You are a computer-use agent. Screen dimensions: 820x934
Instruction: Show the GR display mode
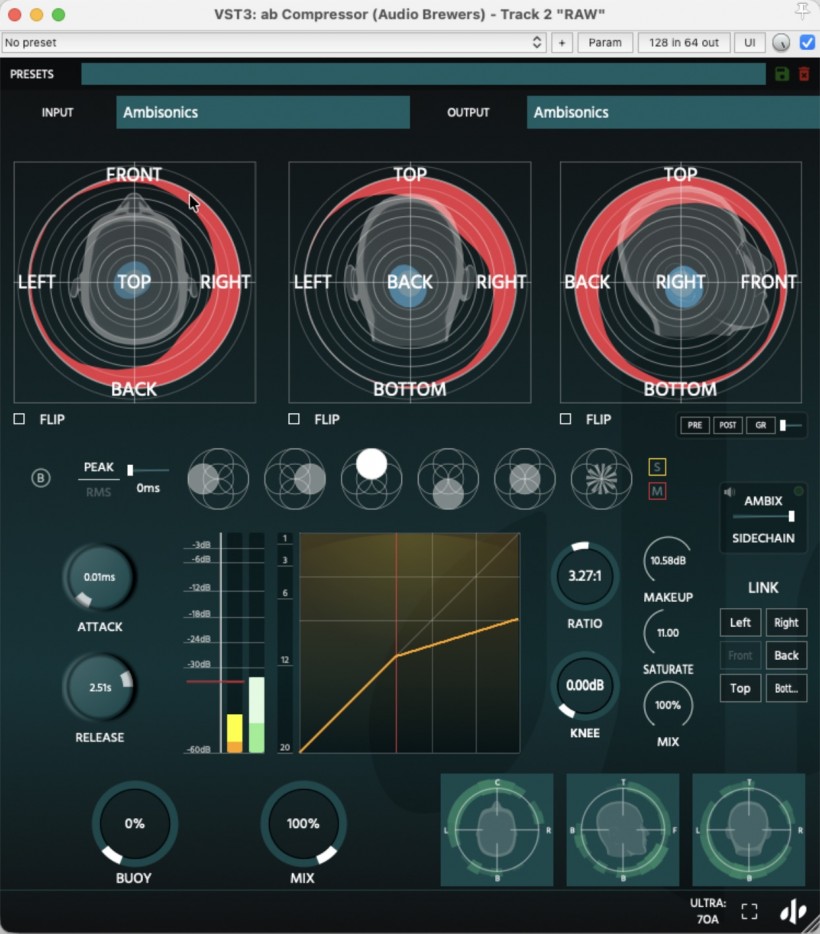click(x=760, y=425)
